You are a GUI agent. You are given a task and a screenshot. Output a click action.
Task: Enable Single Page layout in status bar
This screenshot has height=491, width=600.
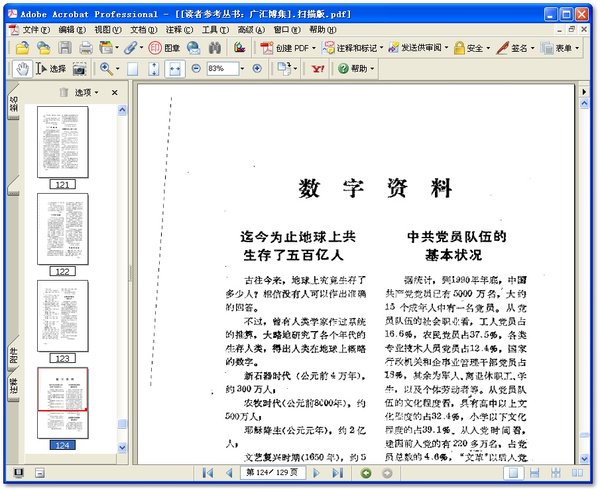click(514, 473)
